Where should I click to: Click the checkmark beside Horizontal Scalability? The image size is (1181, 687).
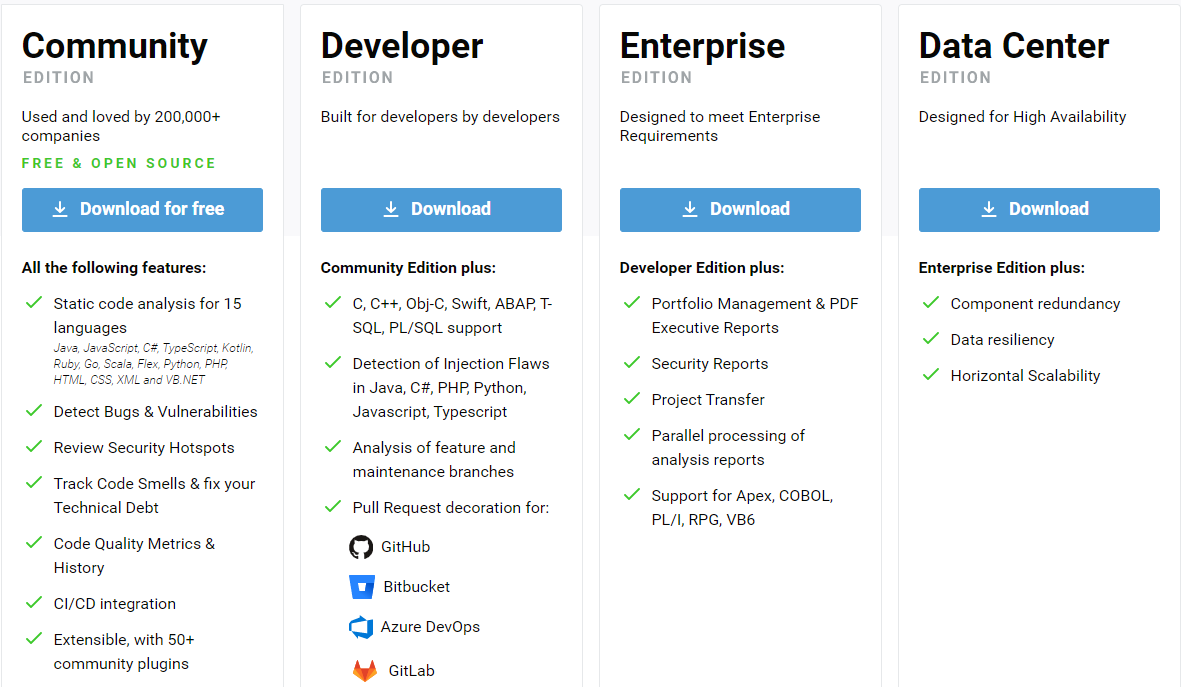[x=931, y=374]
